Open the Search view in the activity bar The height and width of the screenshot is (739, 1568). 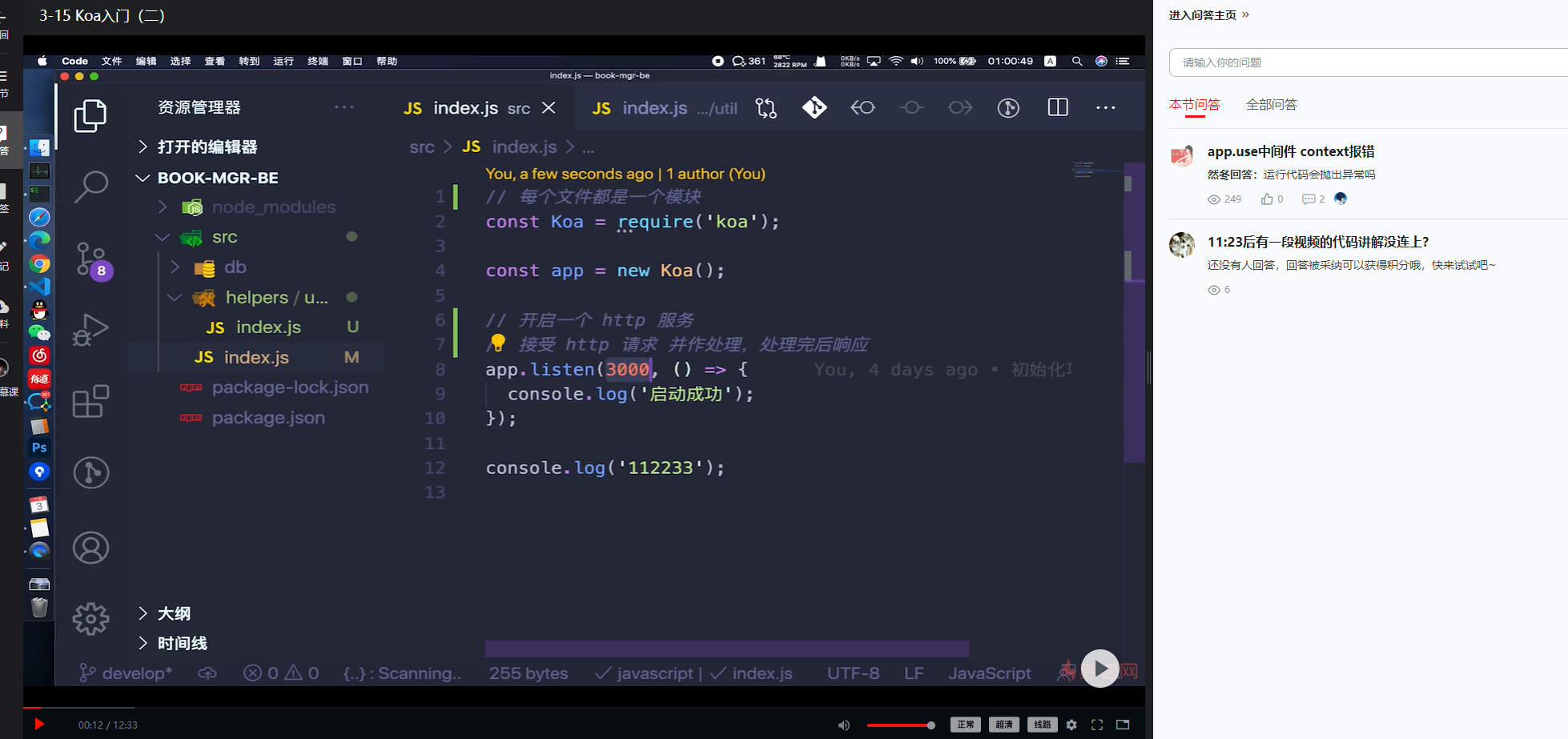click(x=90, y=187)
